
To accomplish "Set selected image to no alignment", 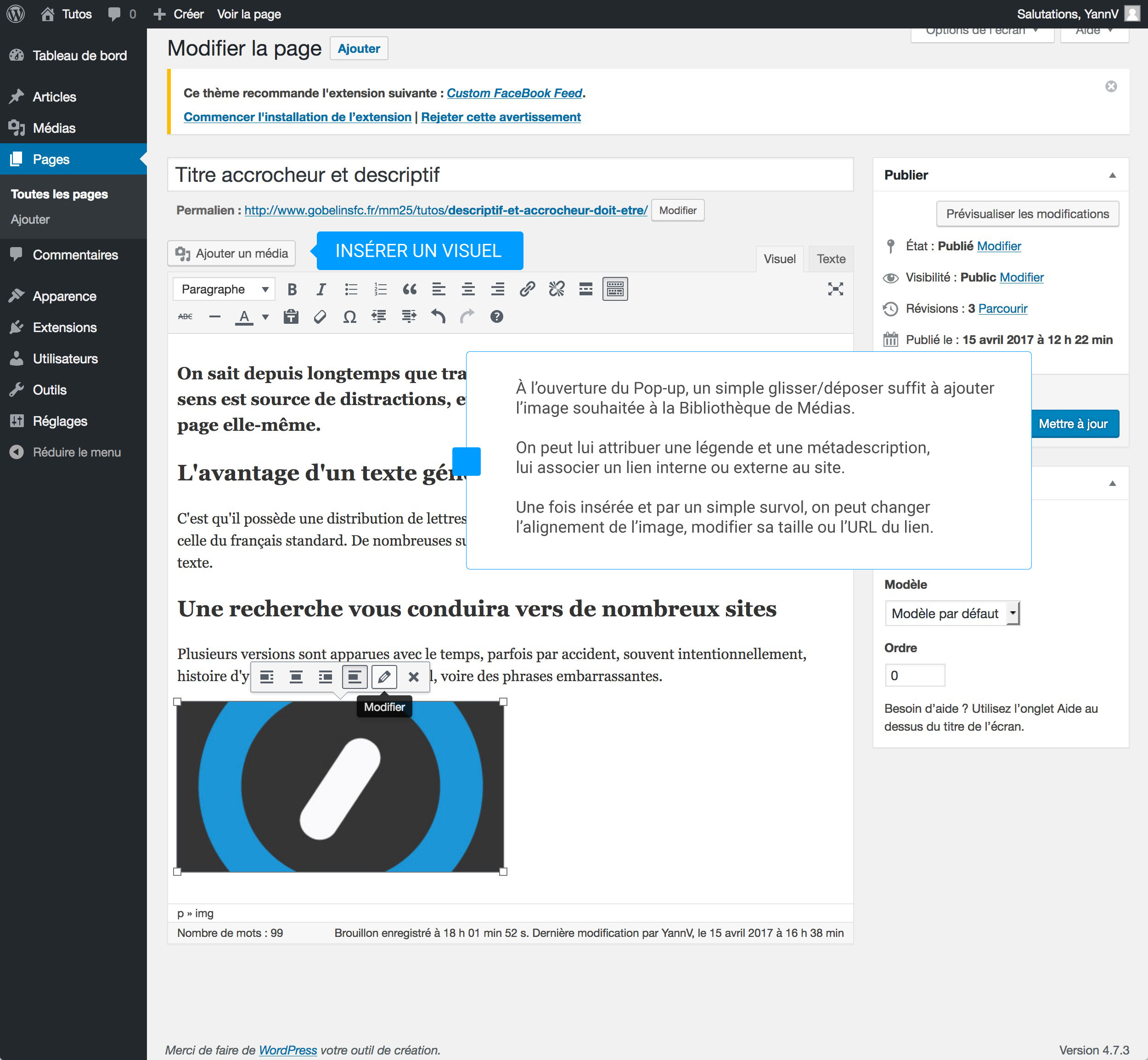I will [355, 677].
